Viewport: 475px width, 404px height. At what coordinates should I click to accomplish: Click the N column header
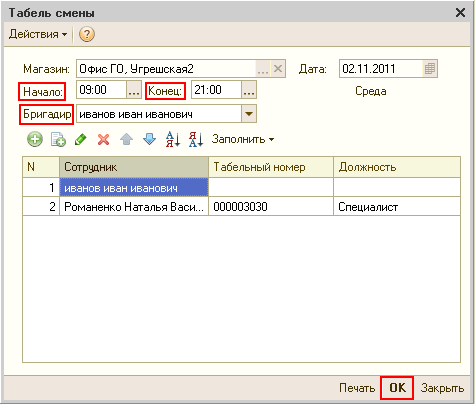[x=41, y=167]
